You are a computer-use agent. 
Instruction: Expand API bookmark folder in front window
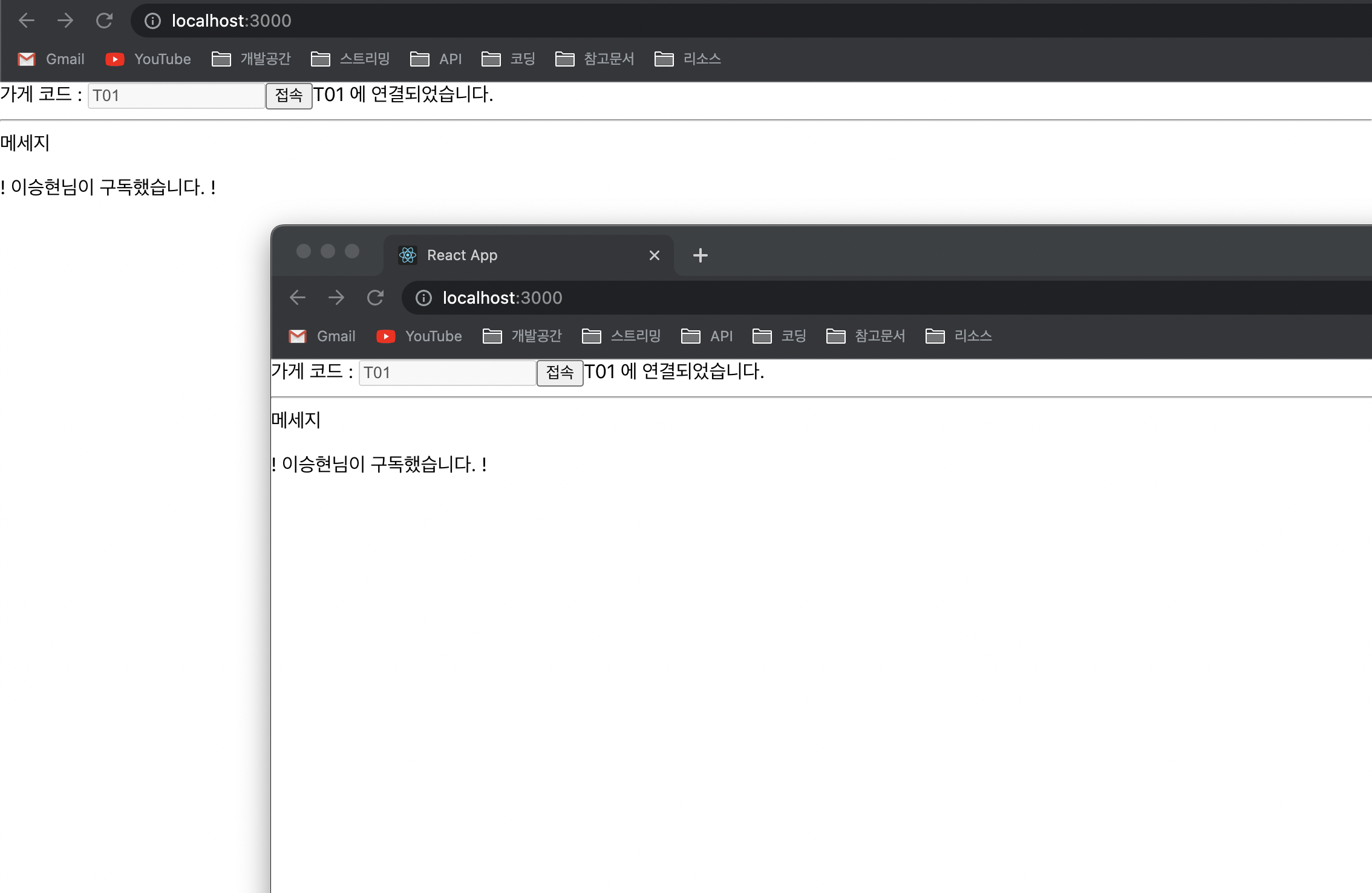point(707,336)
